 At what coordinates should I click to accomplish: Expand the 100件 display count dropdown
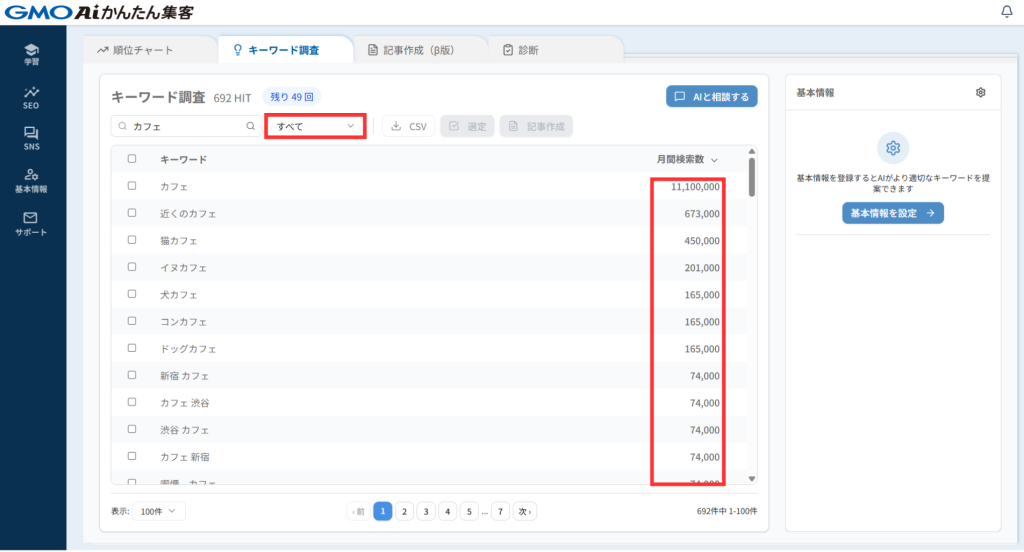pos(159,511)
